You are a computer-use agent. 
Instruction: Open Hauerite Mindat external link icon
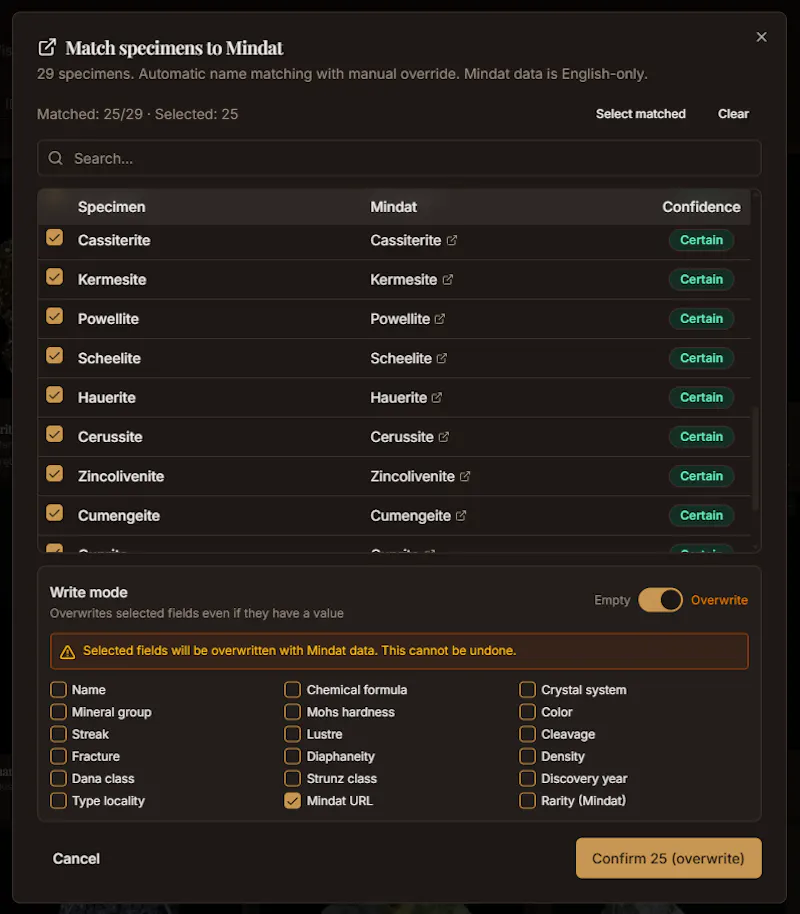tap(437, 398)
